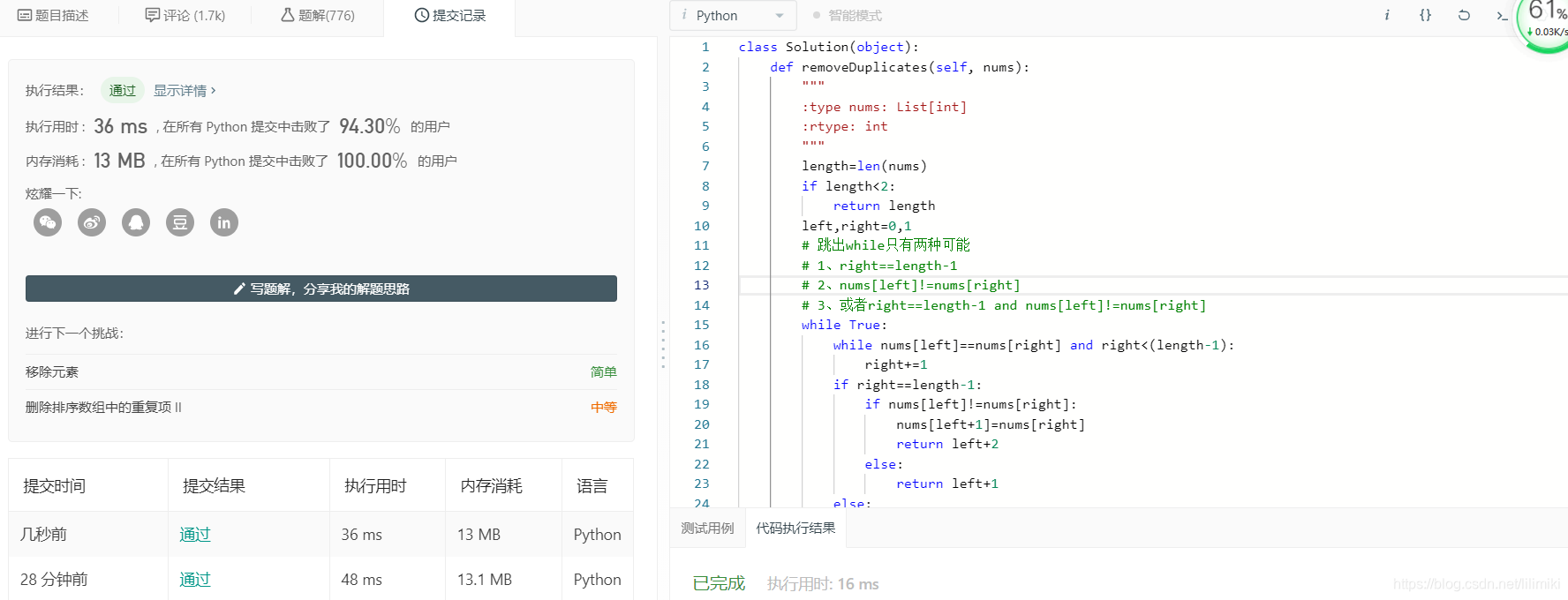The image size is (1568, 600).
Task: Open 删除排序数组中的重复项 II challenge
Action: tap(103, 407)
